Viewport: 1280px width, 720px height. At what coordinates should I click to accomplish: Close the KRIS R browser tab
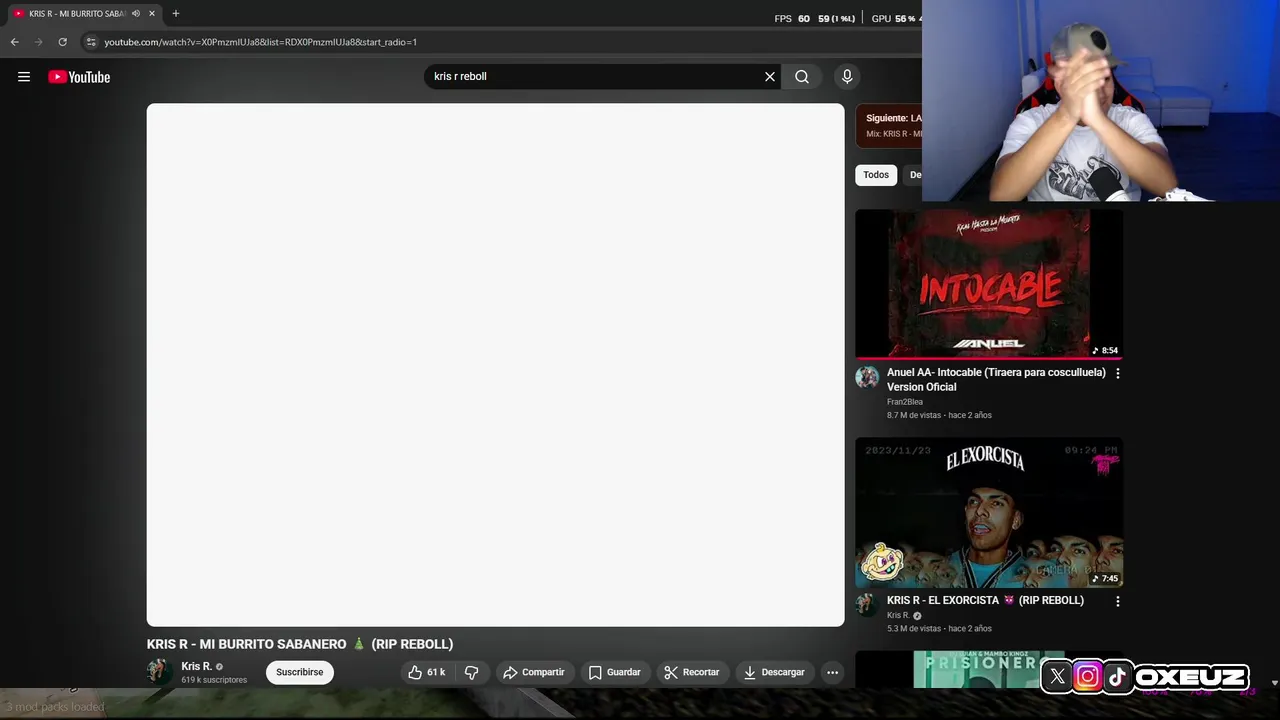152,14
